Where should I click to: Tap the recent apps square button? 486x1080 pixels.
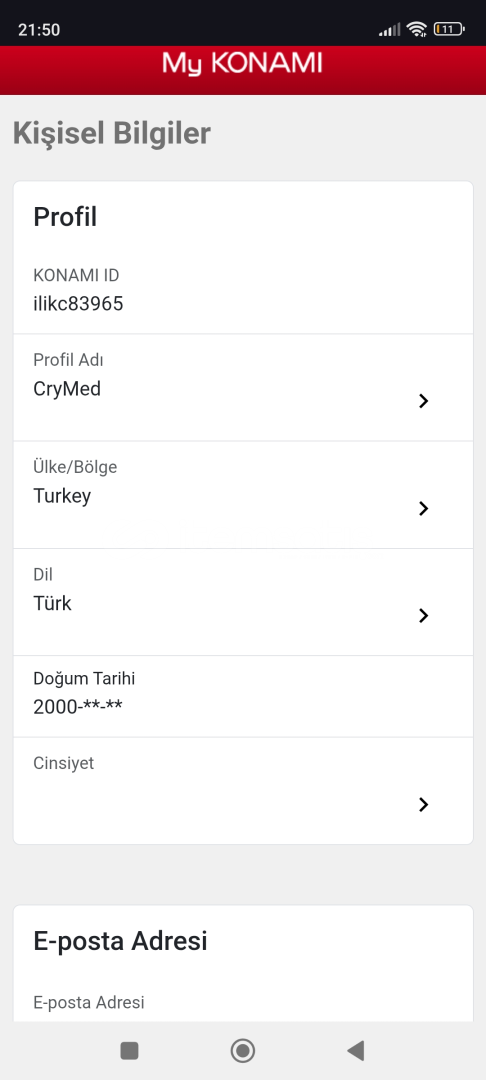pyautogui.click(x=129, y=1050)
